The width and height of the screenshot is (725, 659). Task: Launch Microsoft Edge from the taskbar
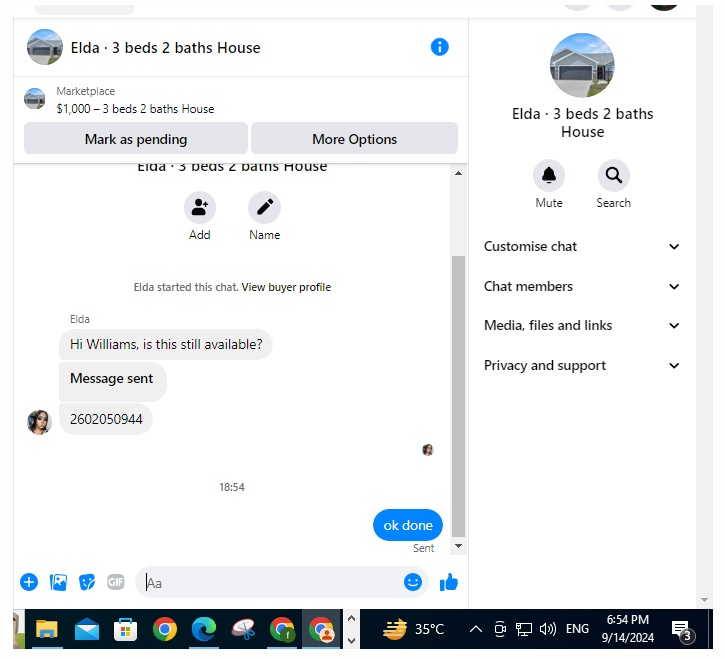(x=204, y=629)
